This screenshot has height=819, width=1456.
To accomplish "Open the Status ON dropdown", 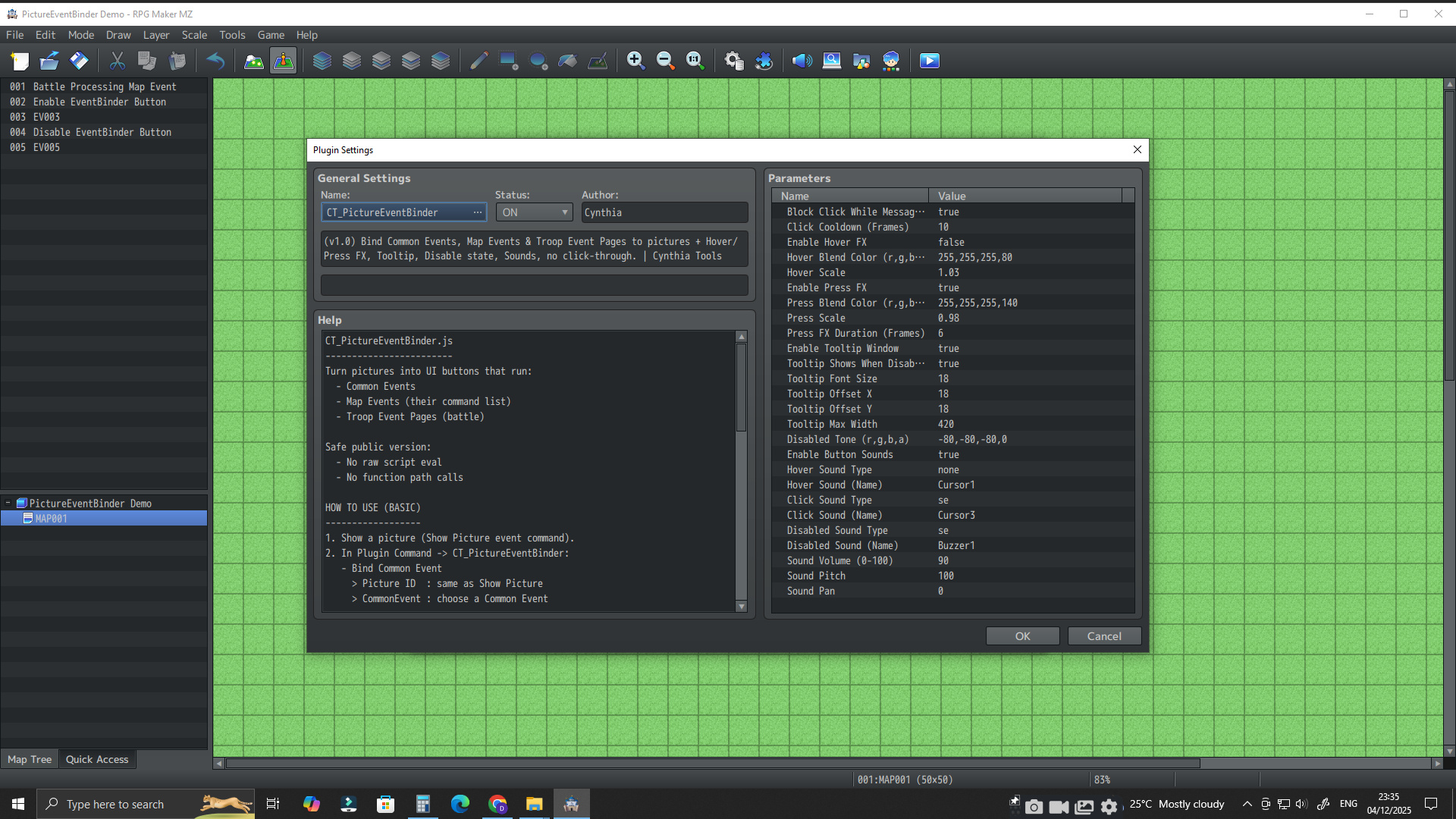I will click(535, 212).
